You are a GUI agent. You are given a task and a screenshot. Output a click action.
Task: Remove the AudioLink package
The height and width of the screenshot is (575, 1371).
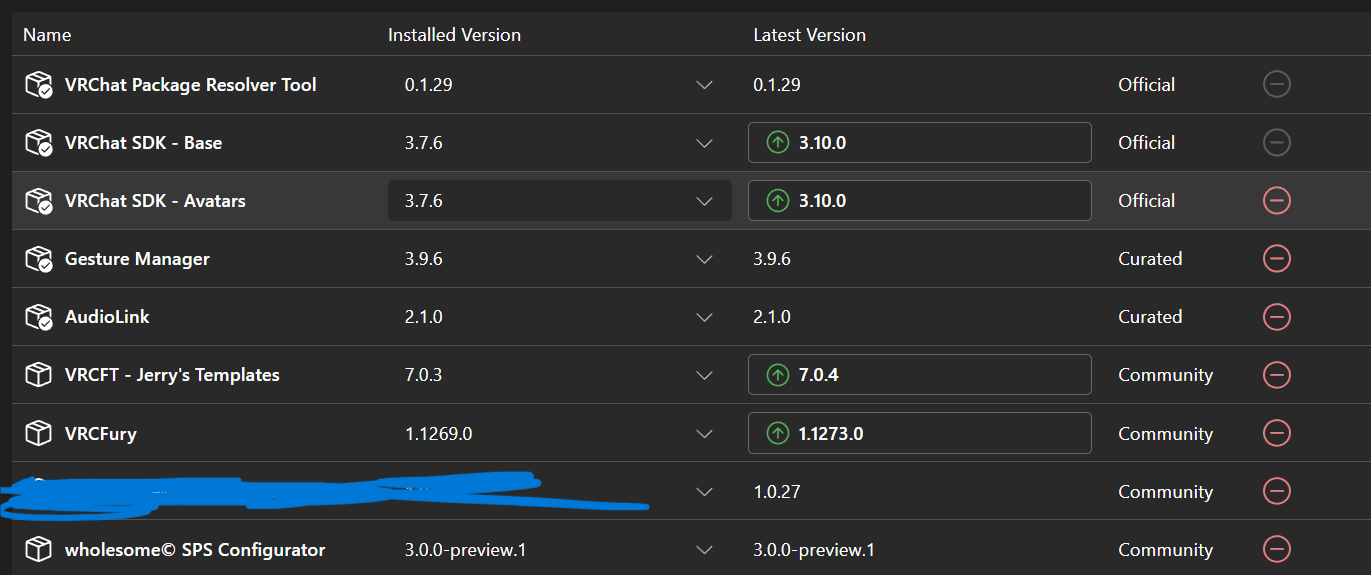coord(1276,317)
